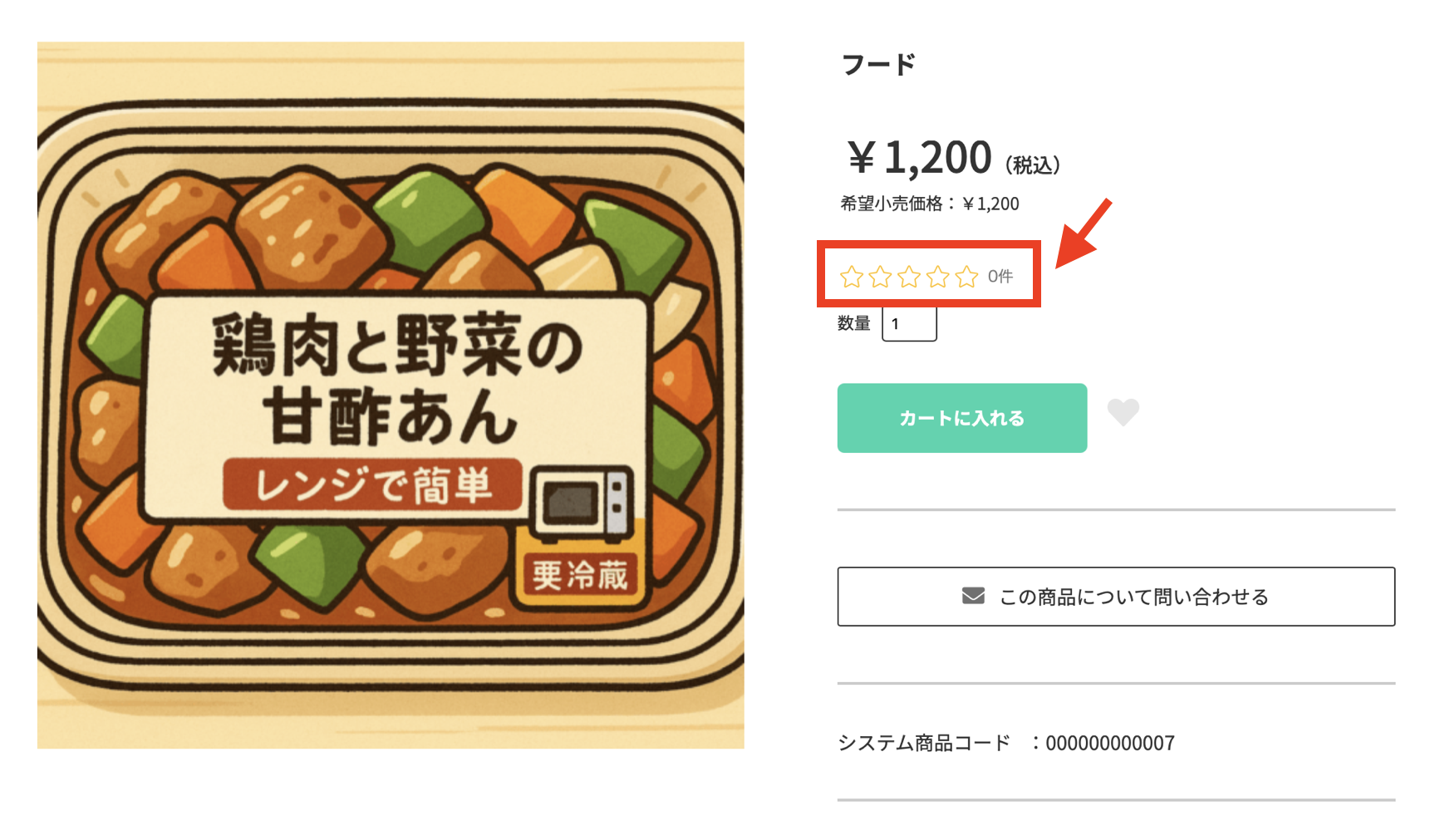The width and height of the screenshot is (1440, 840).
Task: Click the 鶏肉と野菜の甘酢あん product title on image
Action: (396, 380)
